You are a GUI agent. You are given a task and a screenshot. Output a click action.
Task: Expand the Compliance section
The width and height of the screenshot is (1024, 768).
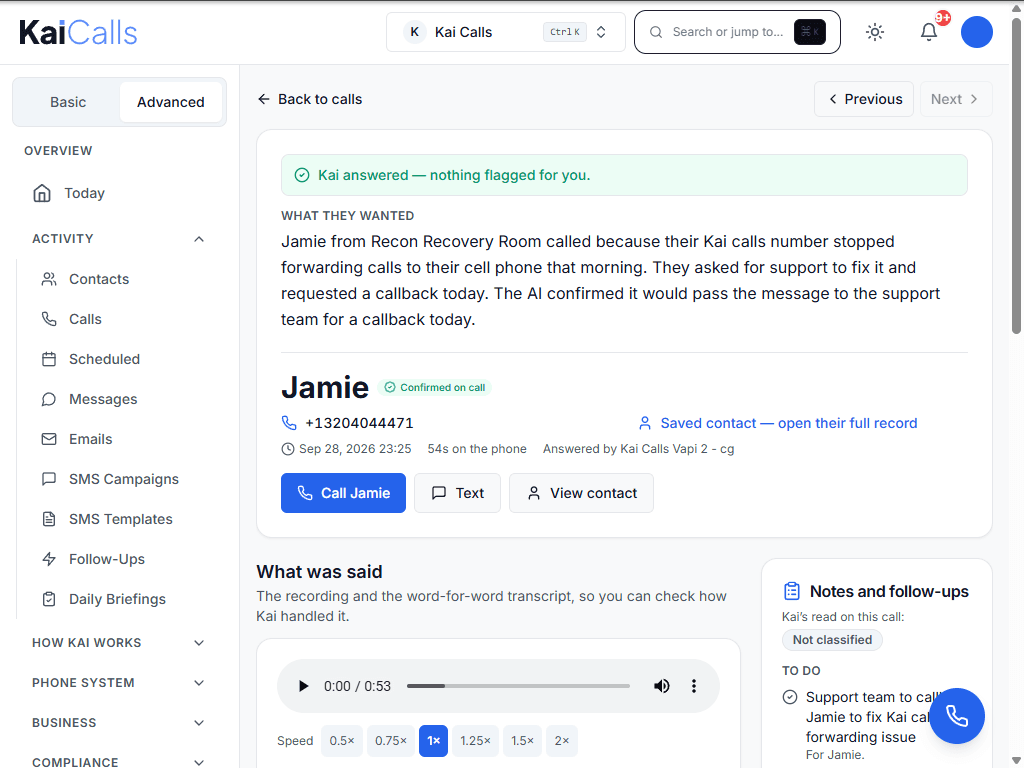point(118,761)
